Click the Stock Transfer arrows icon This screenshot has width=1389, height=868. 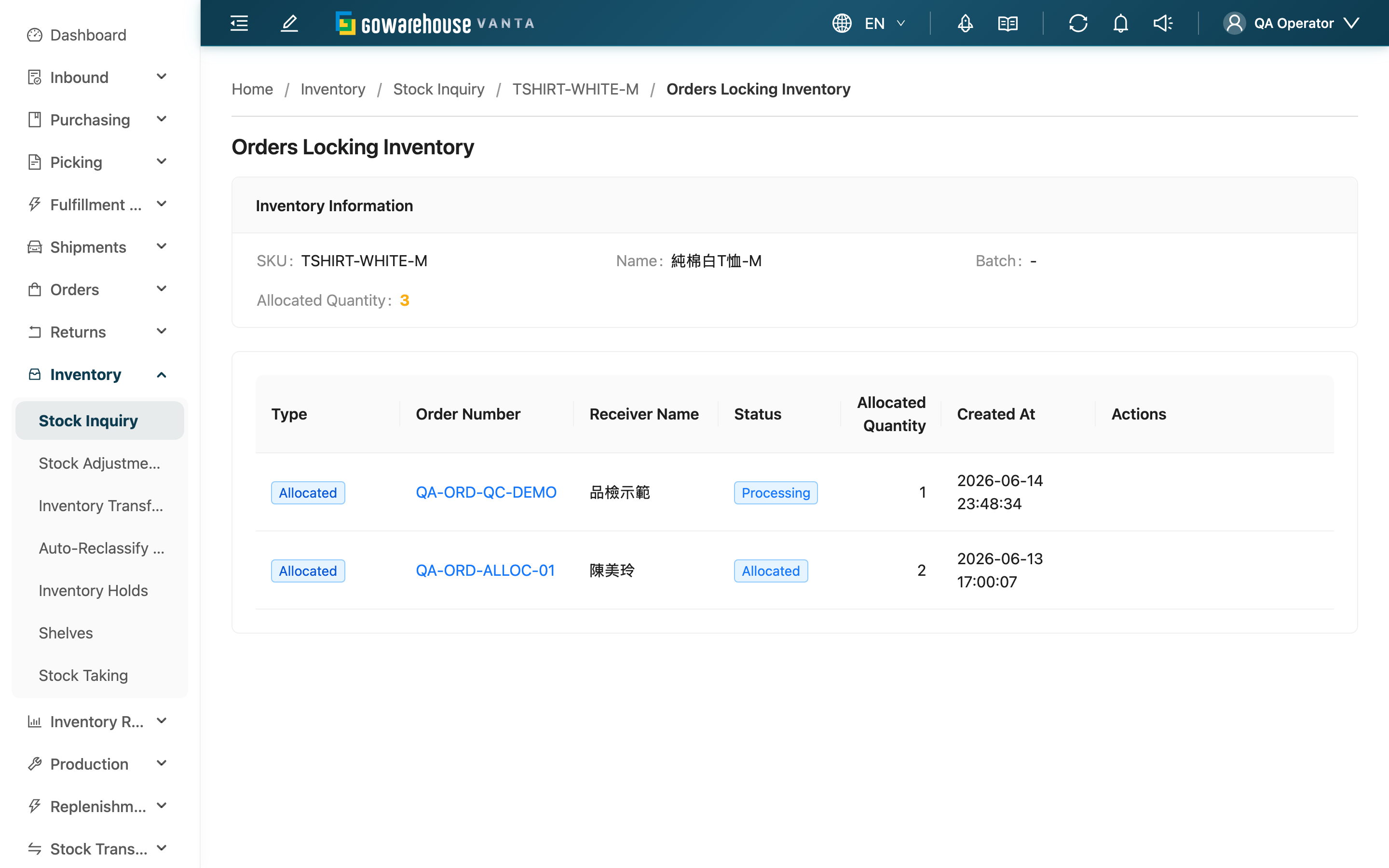pyautogui.click(x=34, y=849)
